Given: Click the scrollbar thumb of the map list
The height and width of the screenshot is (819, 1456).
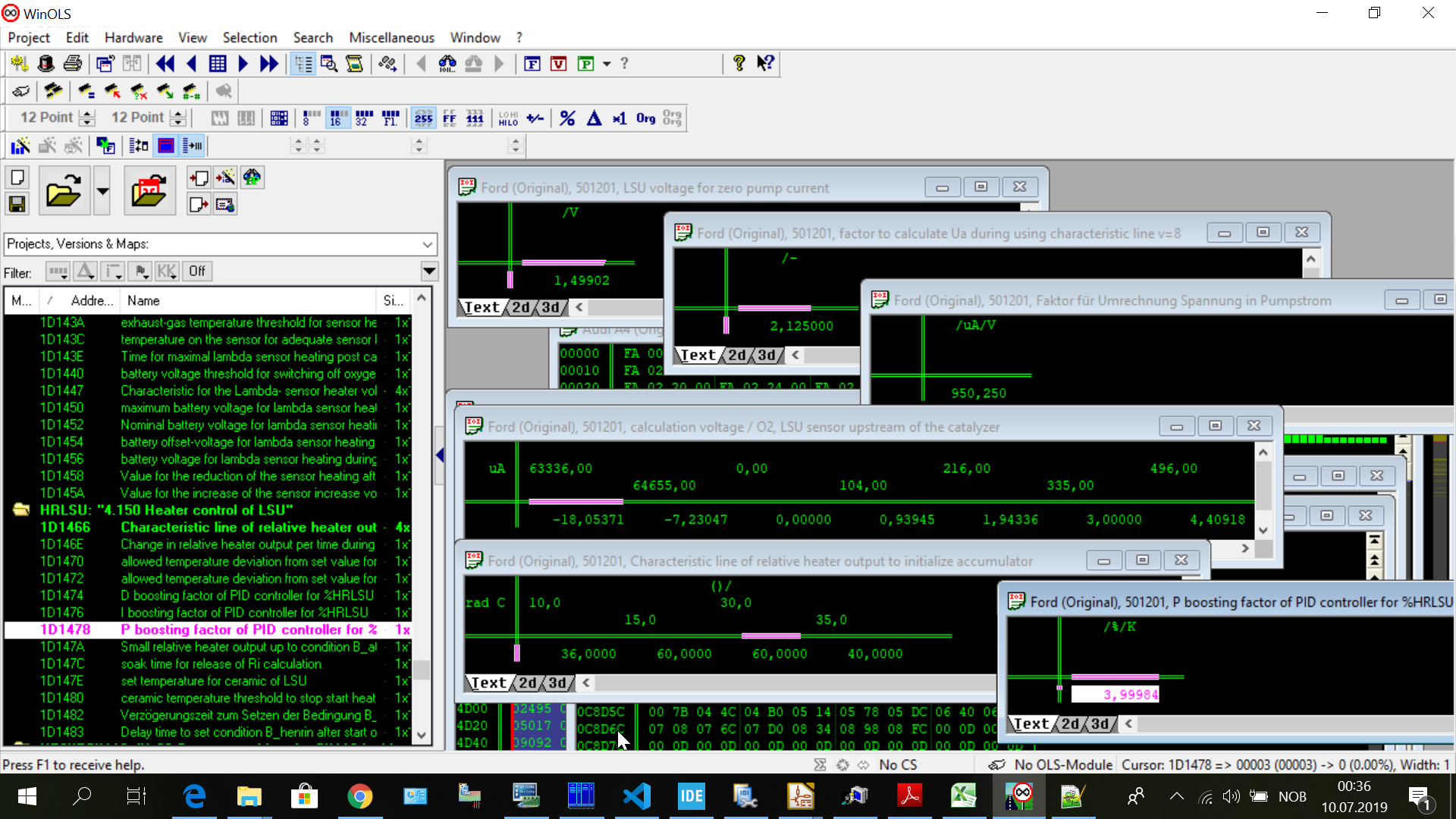Looking at the screenshot, I should (422, 670).
